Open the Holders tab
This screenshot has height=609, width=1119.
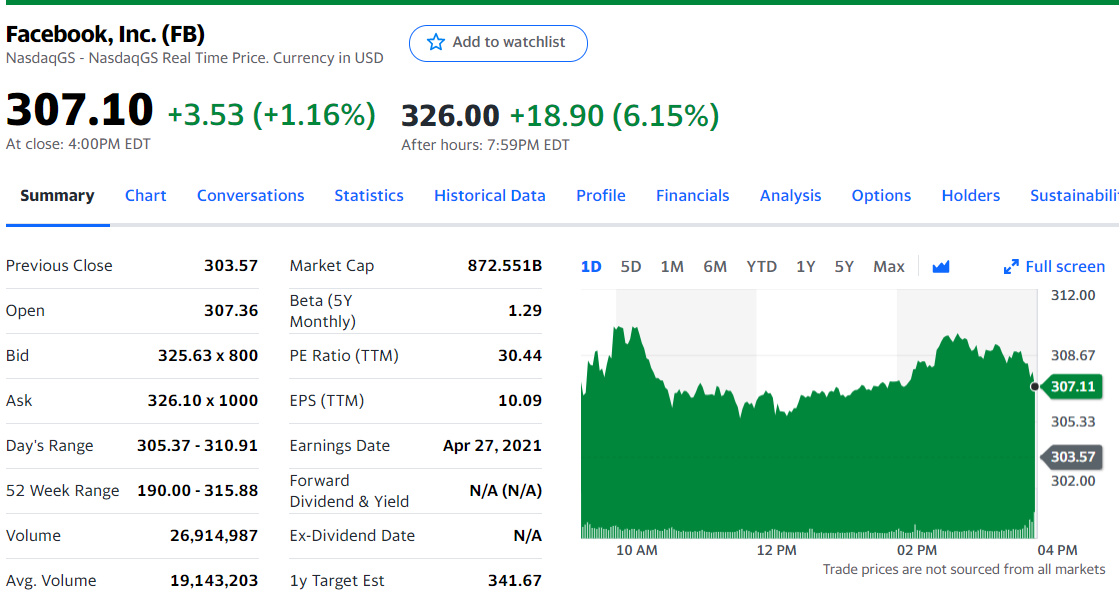[970, 196]
